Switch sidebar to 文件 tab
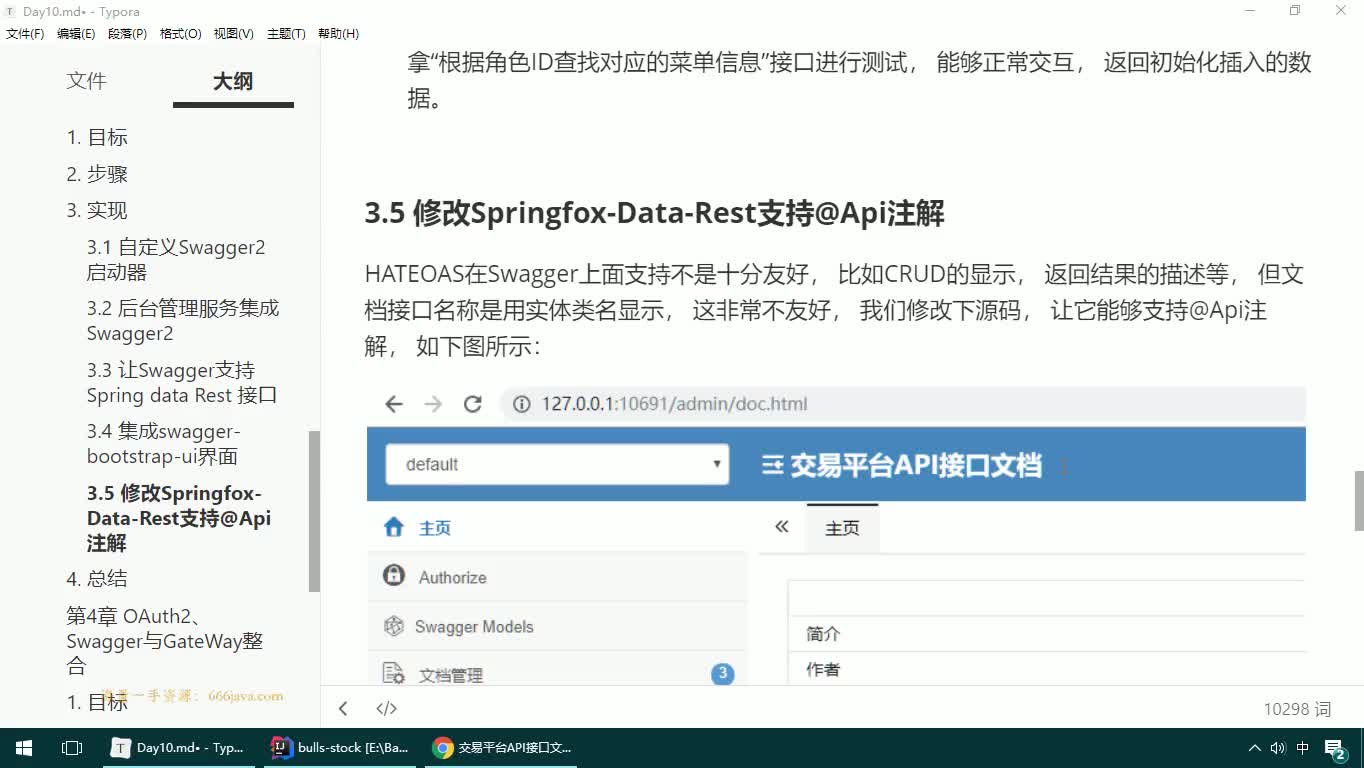The image size is (1364, 768). (x=86, y=81)
